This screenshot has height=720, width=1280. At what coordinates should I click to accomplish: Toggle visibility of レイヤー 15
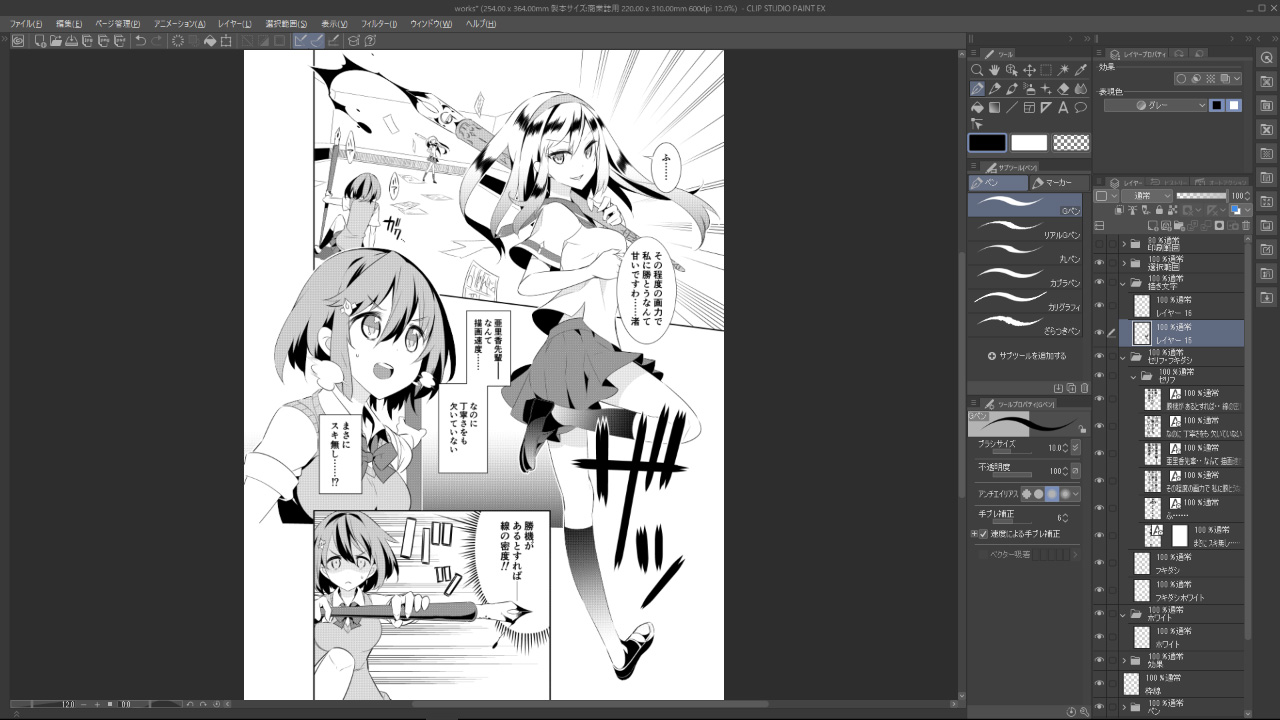coord(1099,333)
